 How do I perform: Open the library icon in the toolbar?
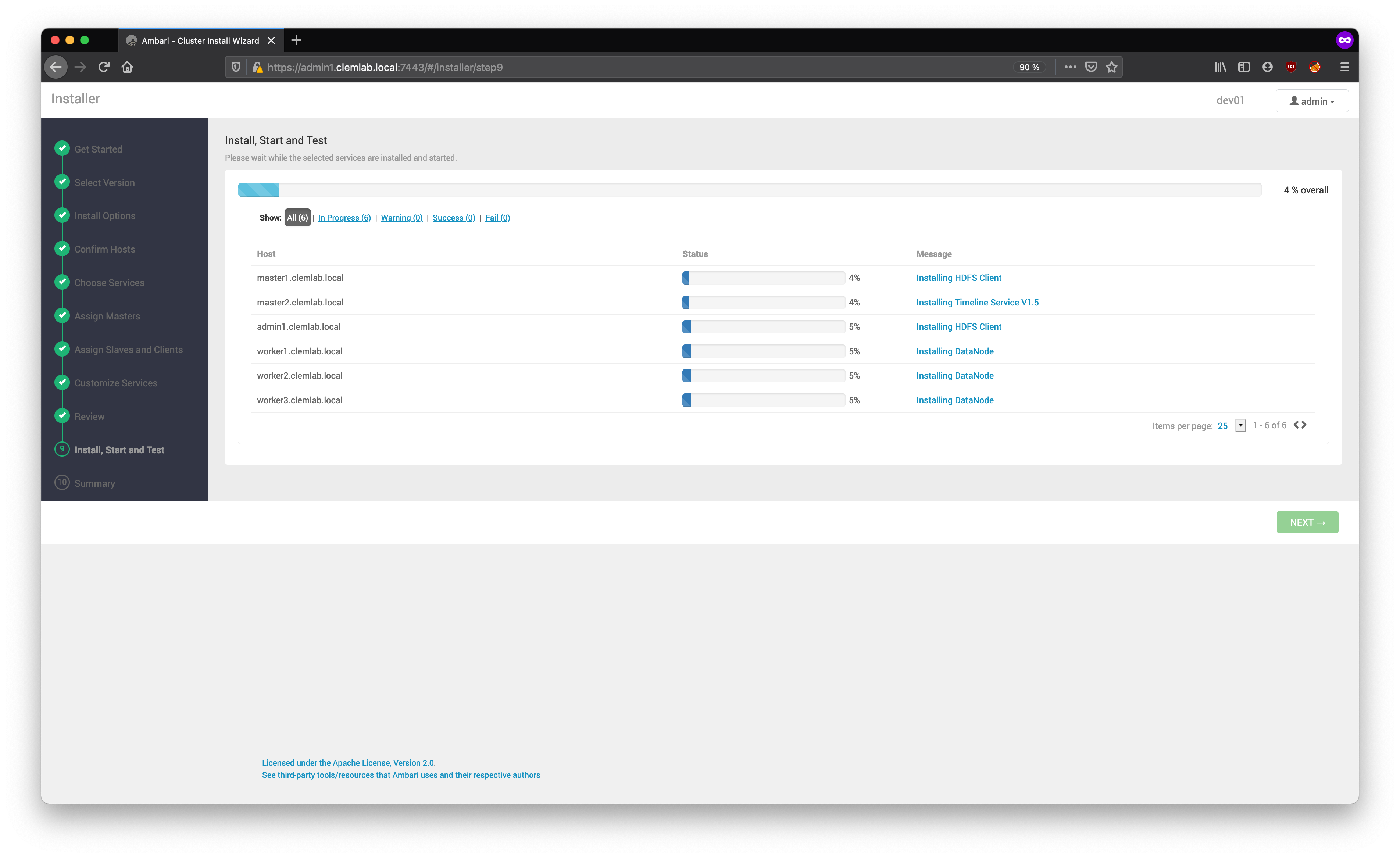pos(1220,67)
